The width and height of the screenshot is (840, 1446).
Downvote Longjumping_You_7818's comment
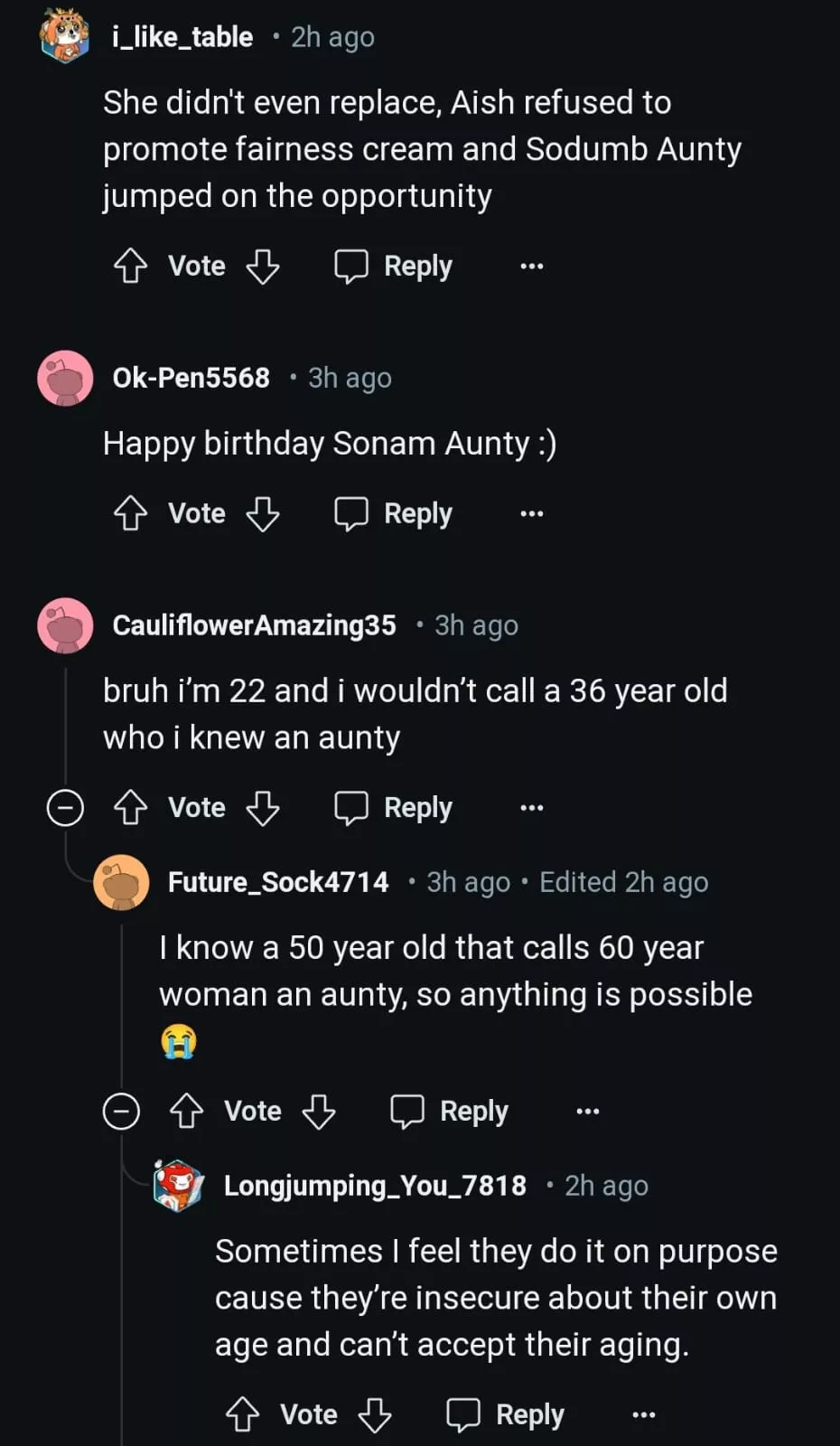coord(375,1414)
